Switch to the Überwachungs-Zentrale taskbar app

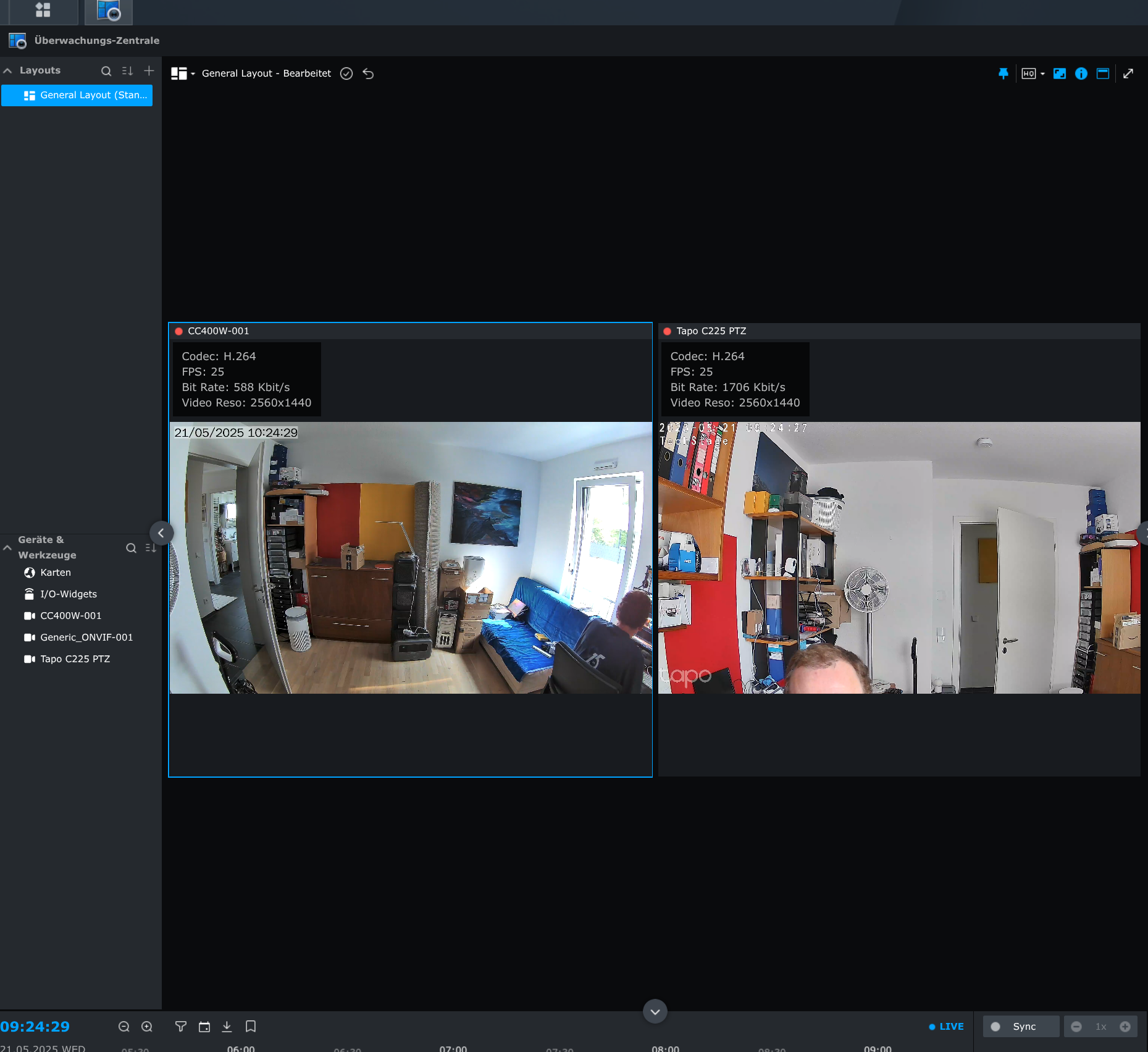pyautogui.click(x=109, y=11)
